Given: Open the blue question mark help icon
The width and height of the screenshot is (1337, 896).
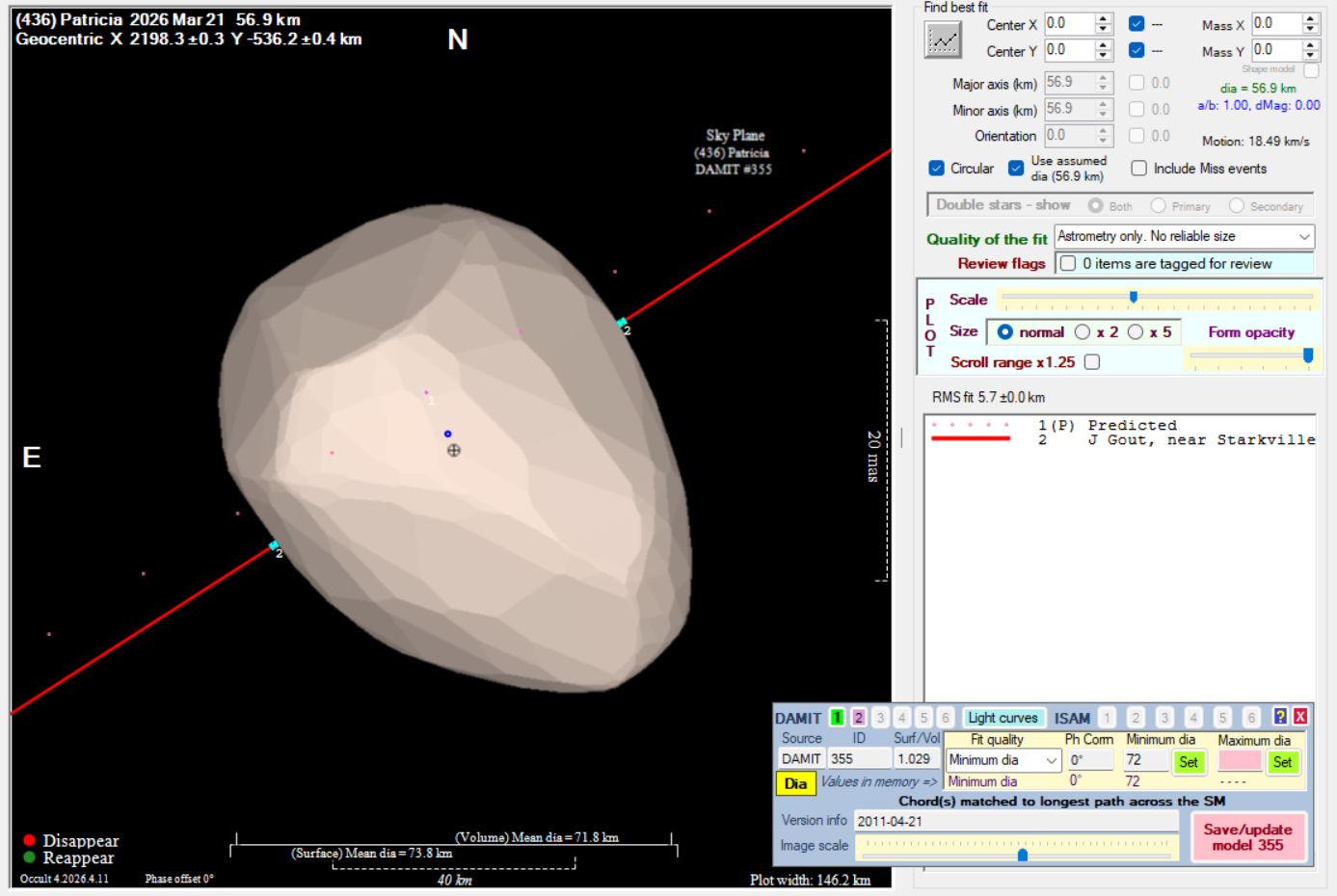Looking at the screenshot, I should [1280, 716].
